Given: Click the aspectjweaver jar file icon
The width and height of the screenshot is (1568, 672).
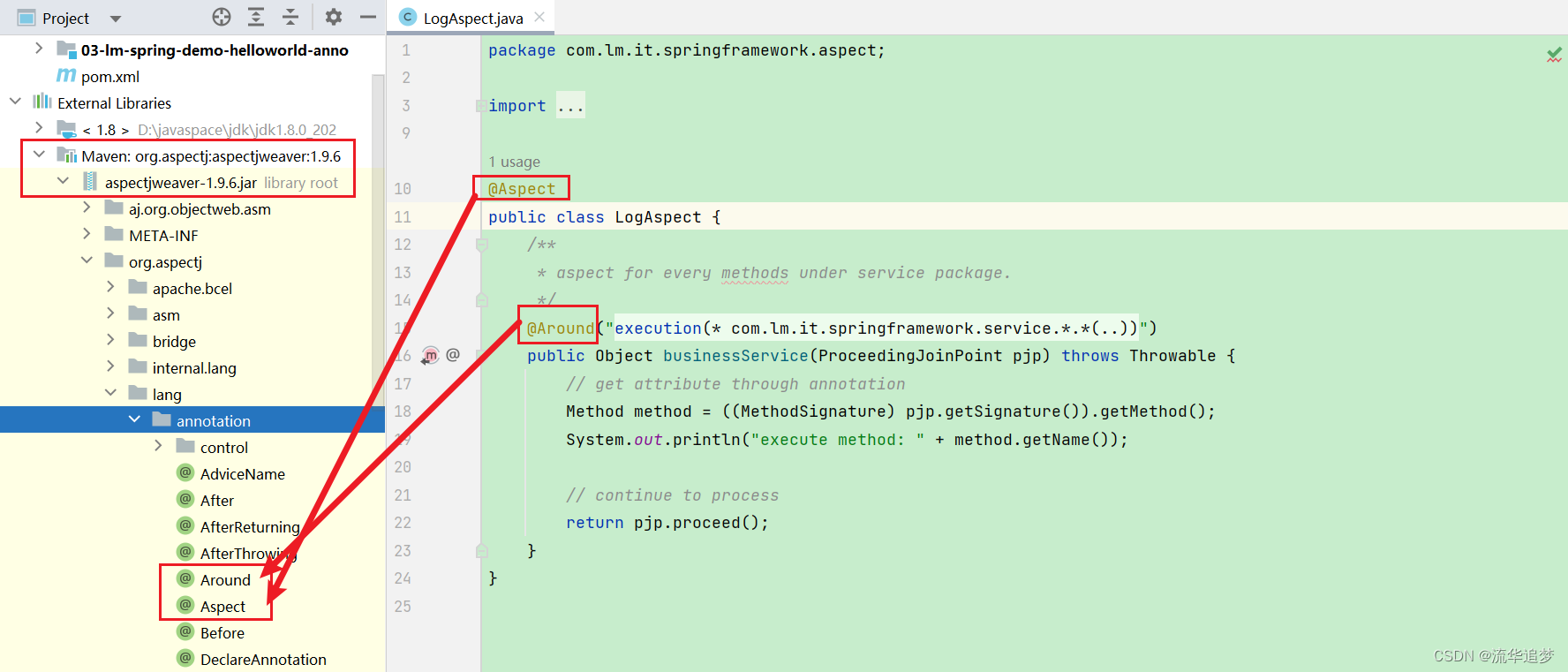Looking at the screenshot, I should 90,181.
